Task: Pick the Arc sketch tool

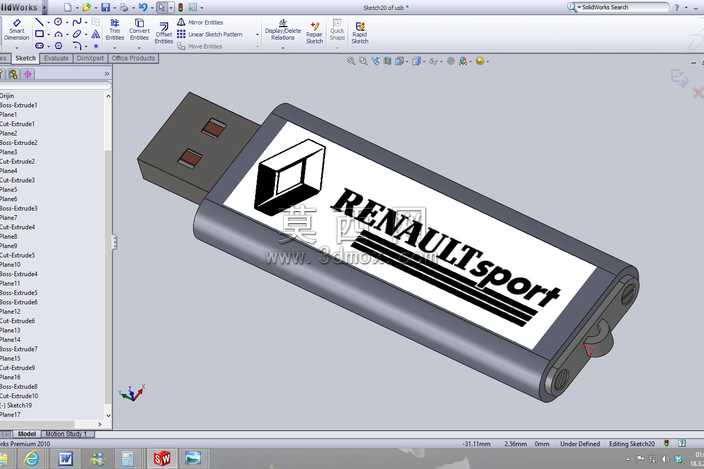Action: [x=58, y=34]
